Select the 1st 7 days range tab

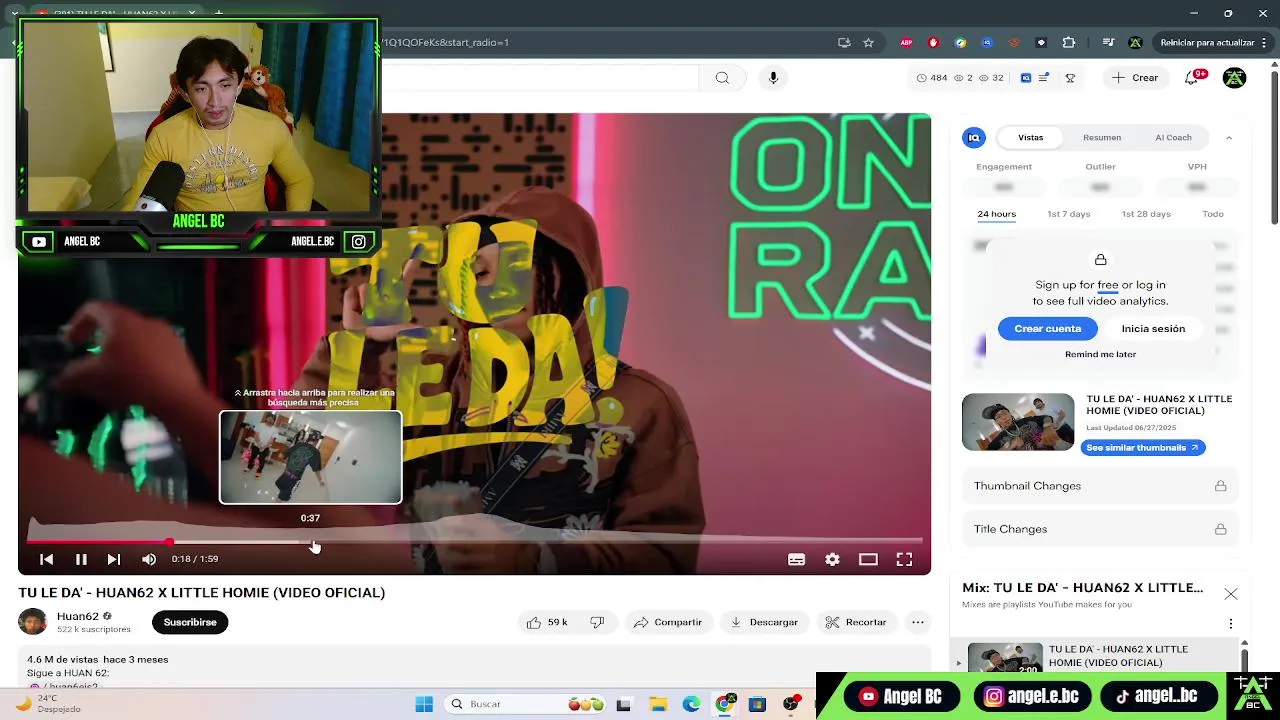coord(1069,214)
